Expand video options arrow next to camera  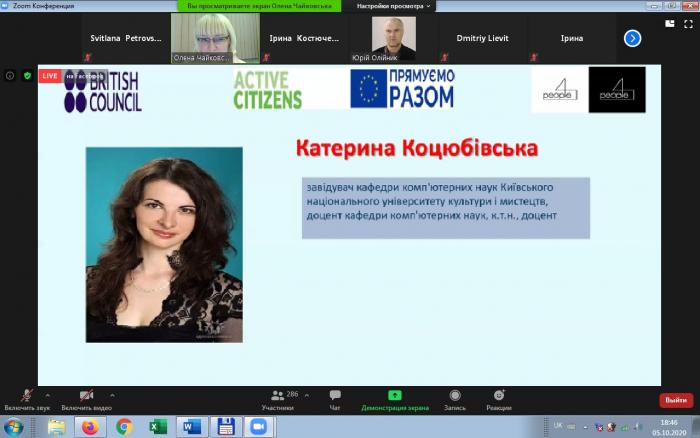click(112, 394)
